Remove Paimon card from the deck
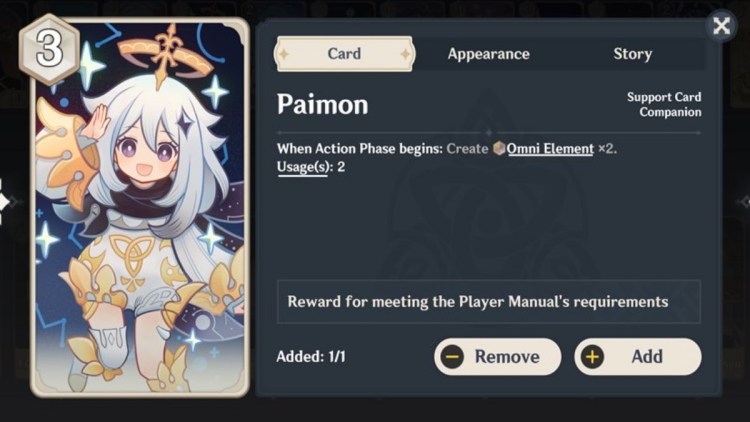 tap(497, 356)
